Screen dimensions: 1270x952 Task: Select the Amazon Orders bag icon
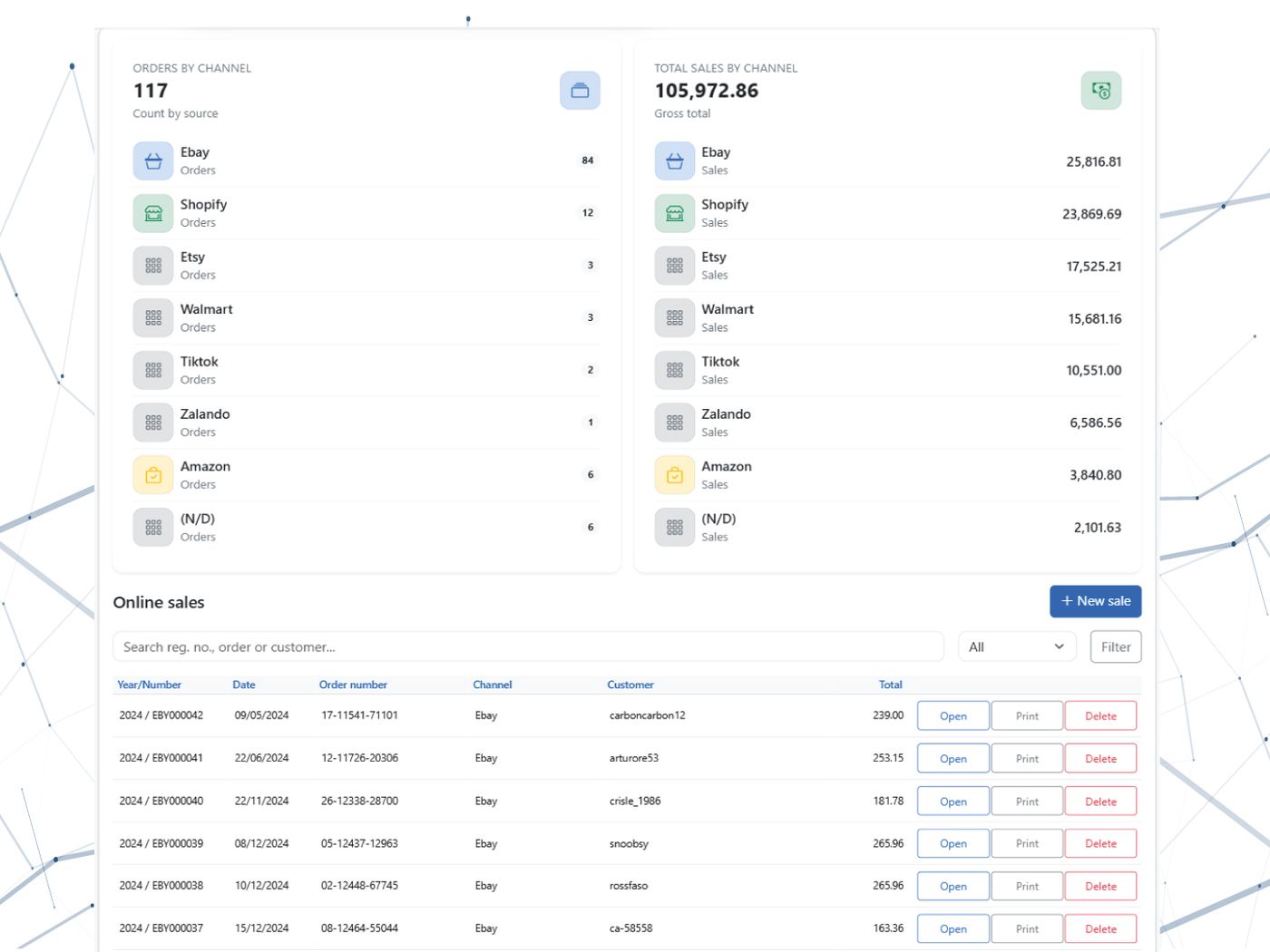pyautogui.click(x=153, y=475)
